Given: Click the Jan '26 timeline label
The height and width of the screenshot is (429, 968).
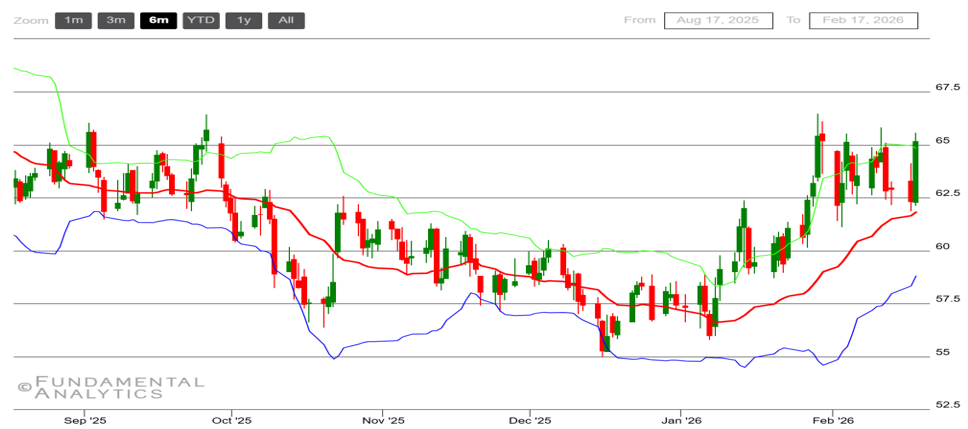Looking at the screenshot, I should [680, 421].
